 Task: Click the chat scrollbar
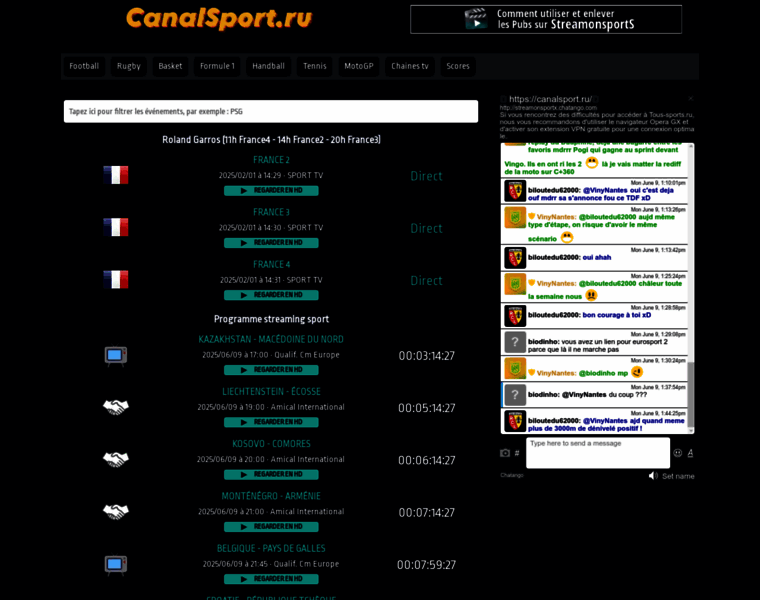[x=691, y=395]
